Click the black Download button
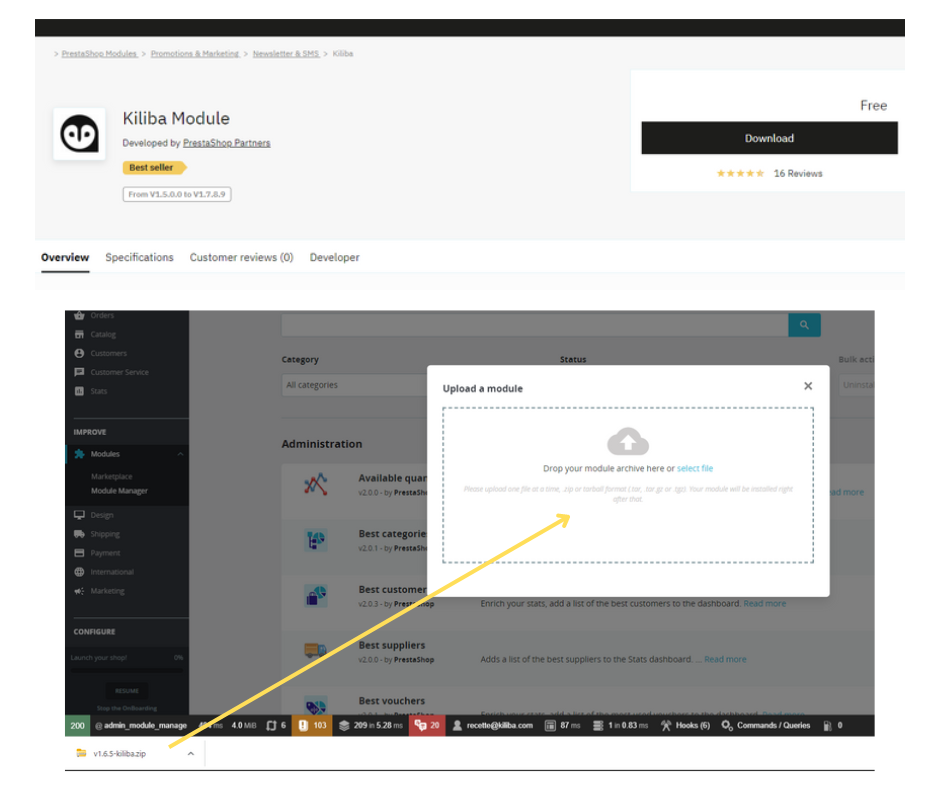 coord(769,138)
